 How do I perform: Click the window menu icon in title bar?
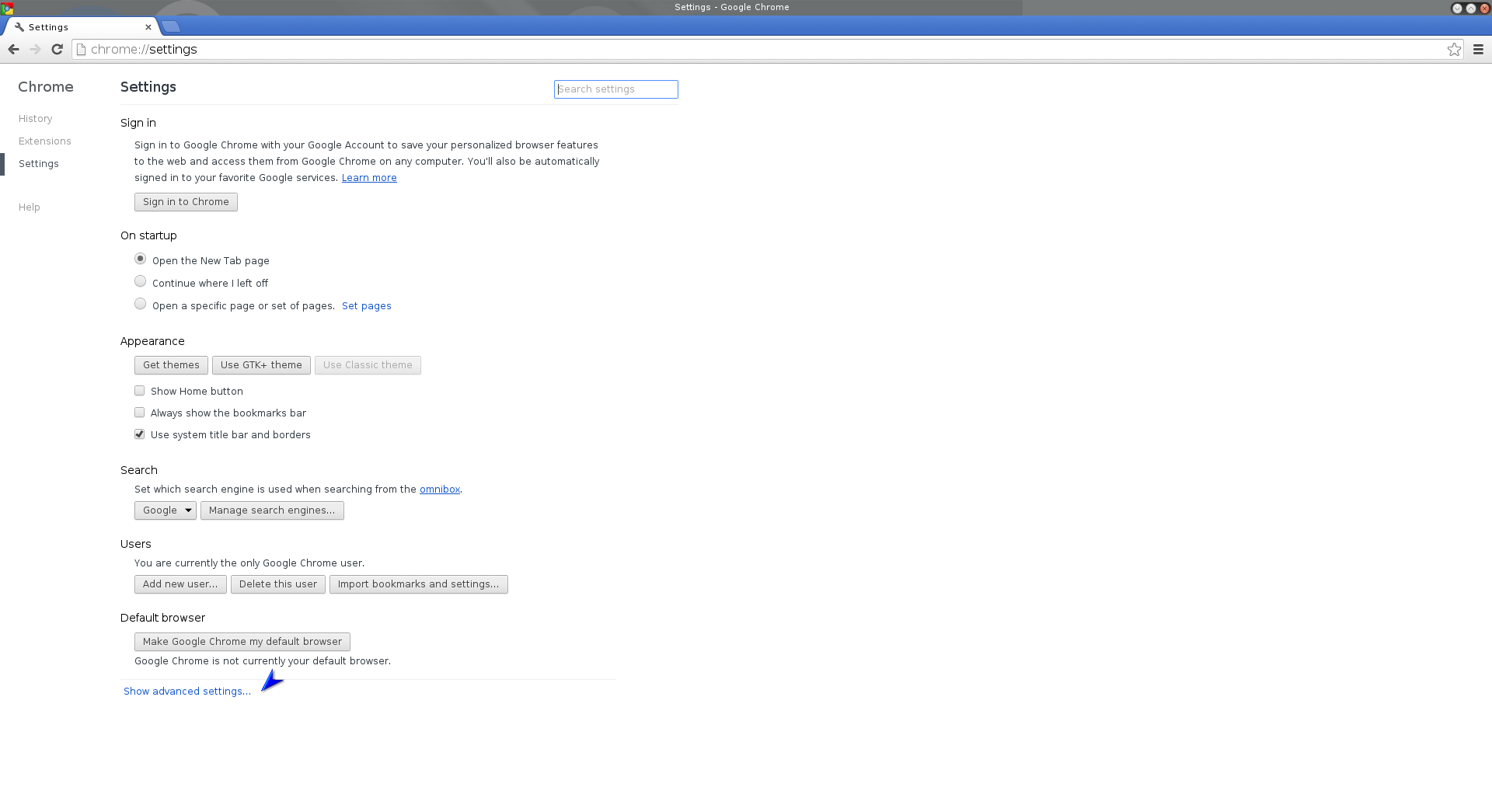click(7, 8)
